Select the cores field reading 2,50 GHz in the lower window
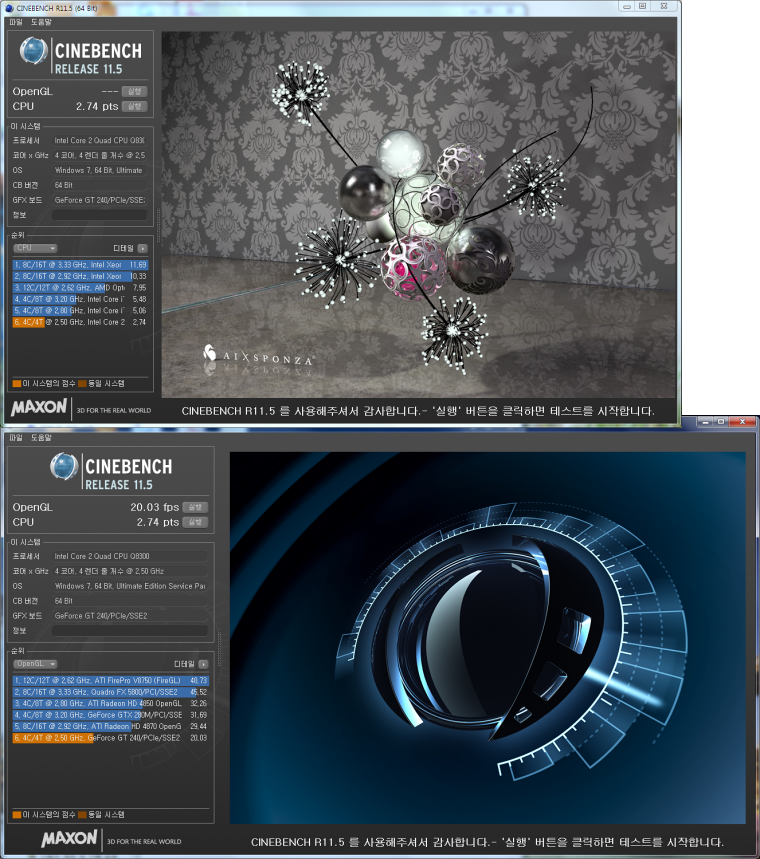 130,571
